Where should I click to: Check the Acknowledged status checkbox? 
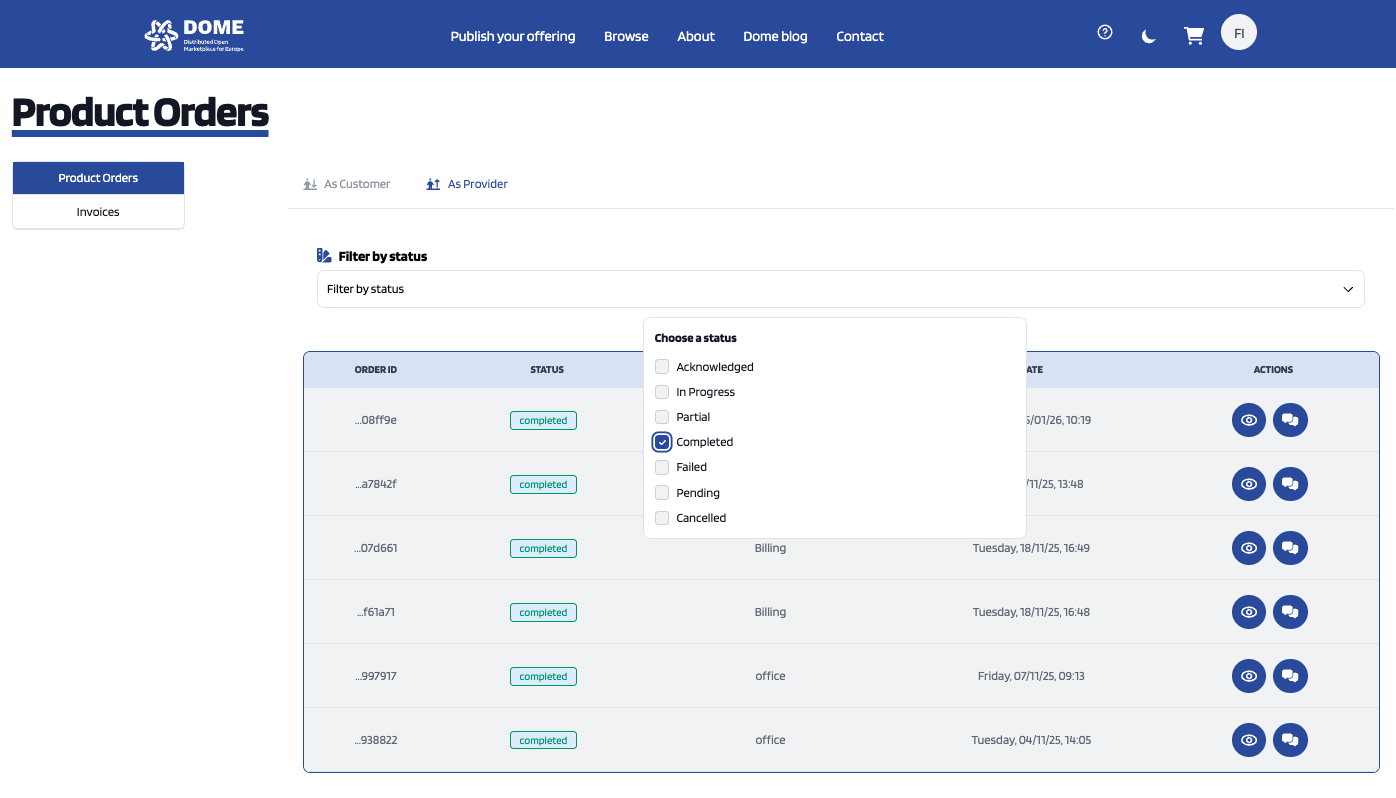tap(662, 367)
